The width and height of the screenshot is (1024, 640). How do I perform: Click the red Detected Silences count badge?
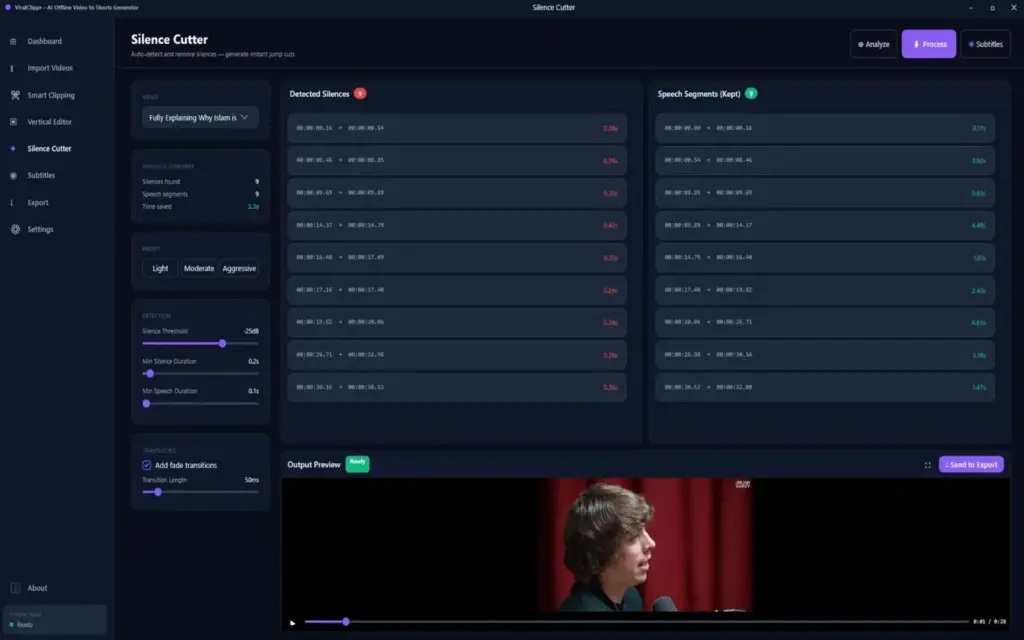coord(360,93)
